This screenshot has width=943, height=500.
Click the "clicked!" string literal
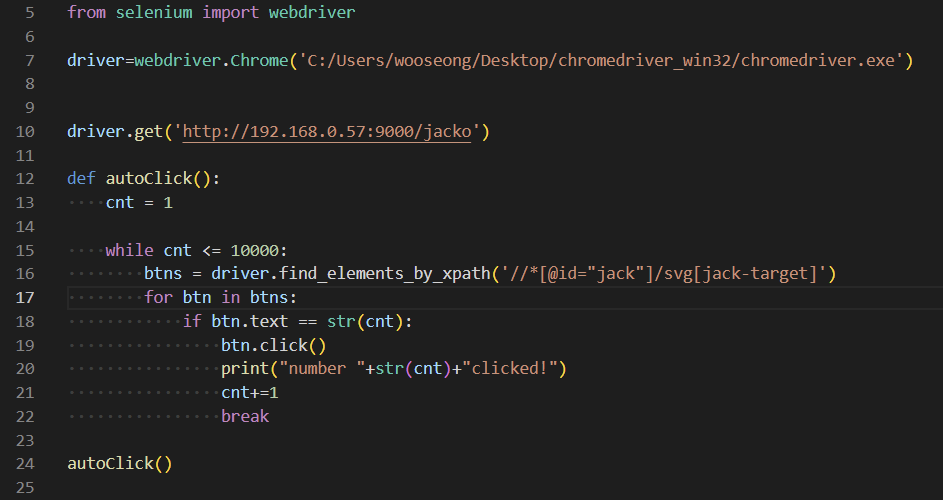509,368
